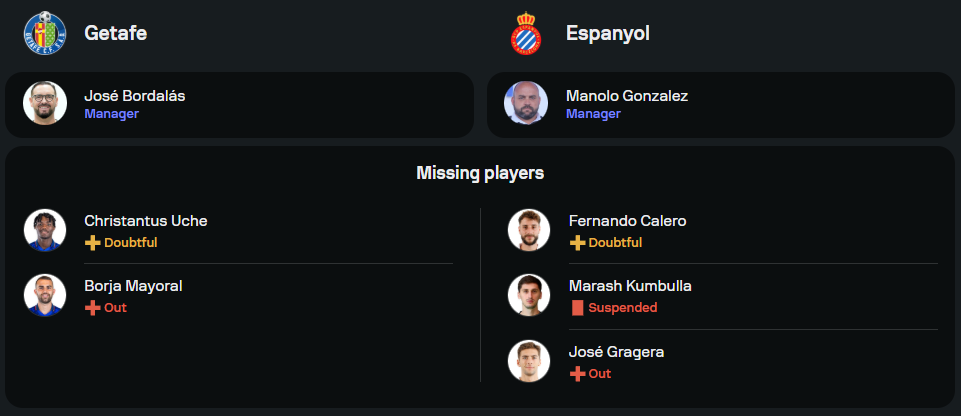The width and height of the screenshot is (961, 416).
Task: Click the doubtful icon under Christantus Uche
Action: point(93,243)
